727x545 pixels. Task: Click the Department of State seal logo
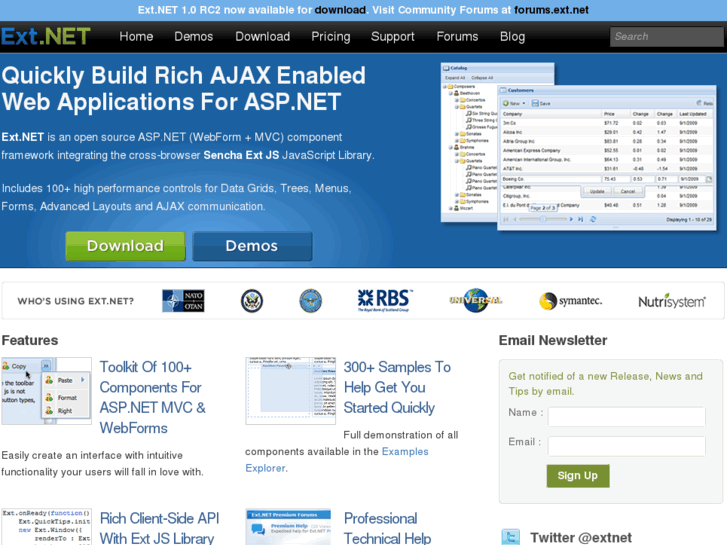[252, 301]
